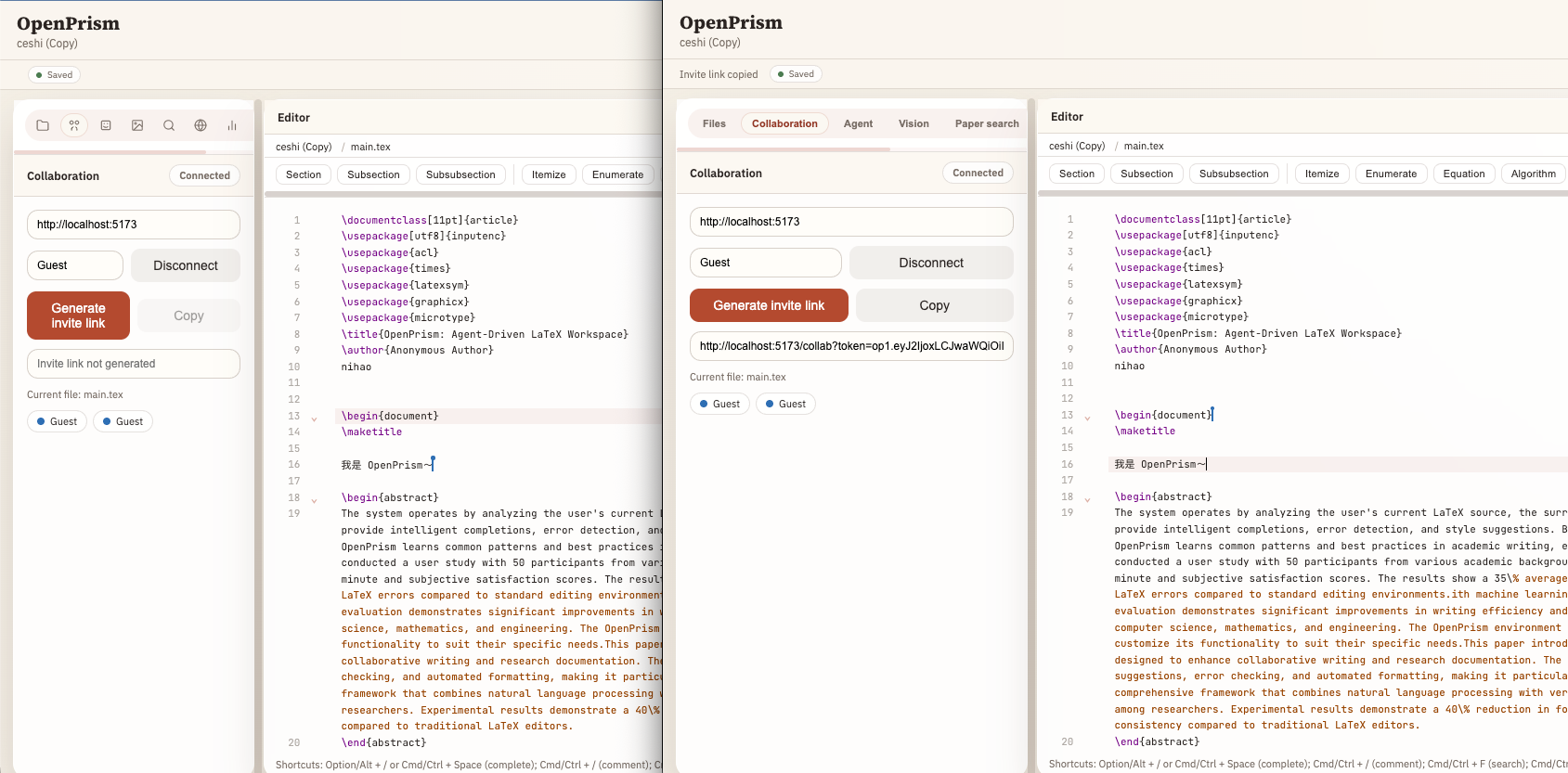Open the Vision image icon in left window
The height and width of the screenshot is (773, 1568).
coord(137,125)
